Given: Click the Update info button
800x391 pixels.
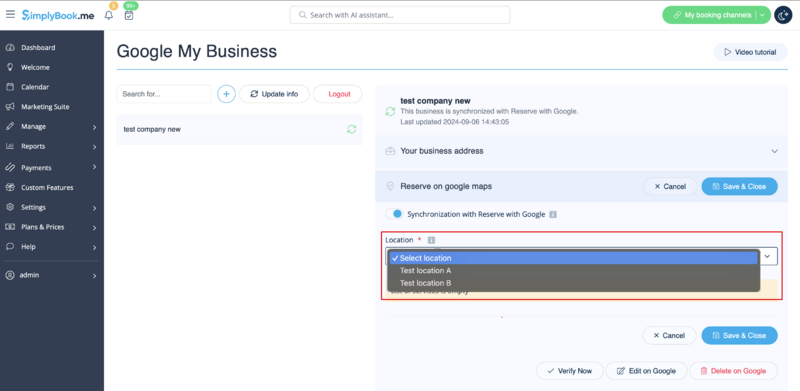Looking at the screenshot, I should 274,94.
